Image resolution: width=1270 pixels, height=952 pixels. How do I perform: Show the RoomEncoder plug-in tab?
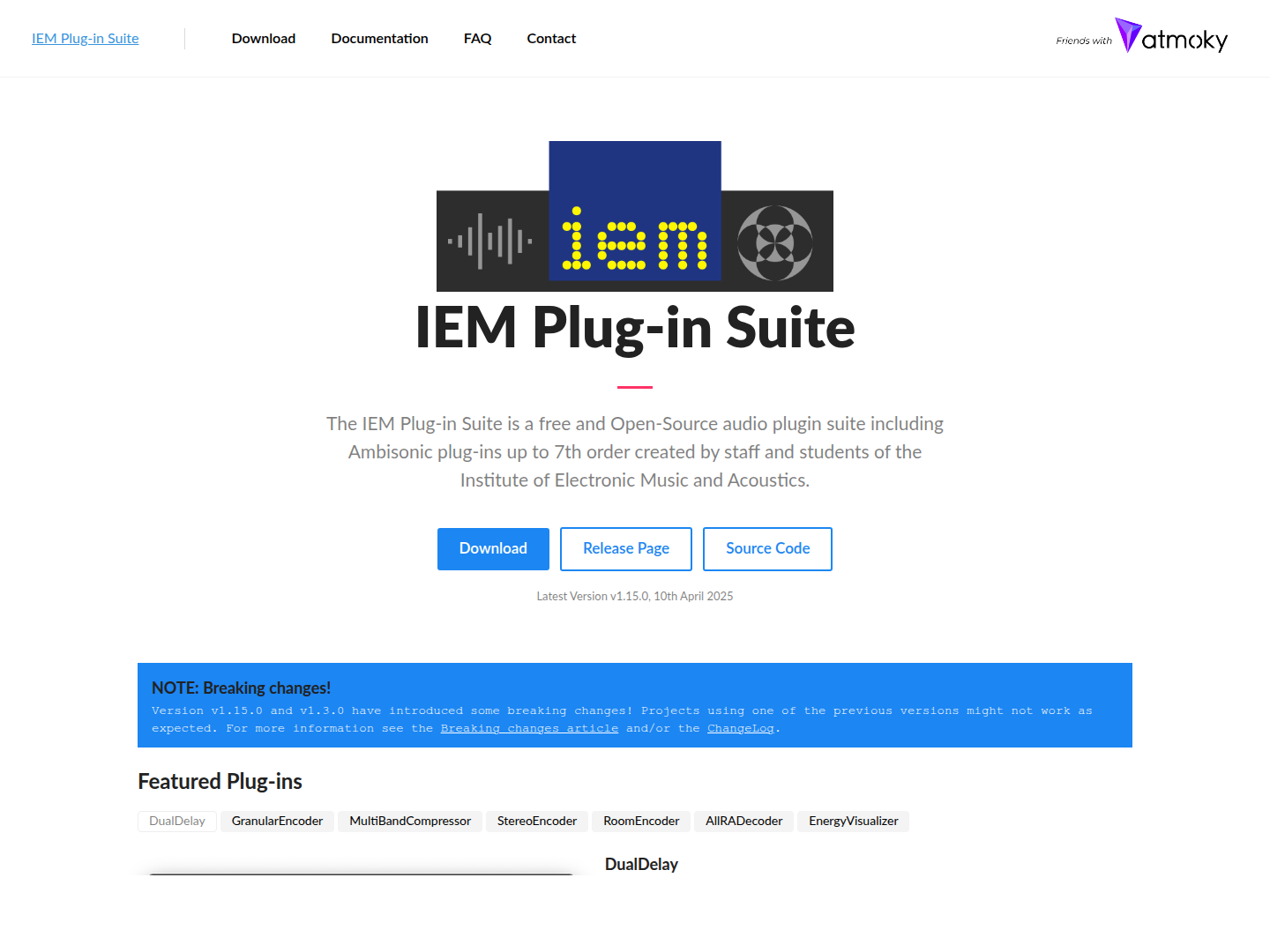coord(641,821)
